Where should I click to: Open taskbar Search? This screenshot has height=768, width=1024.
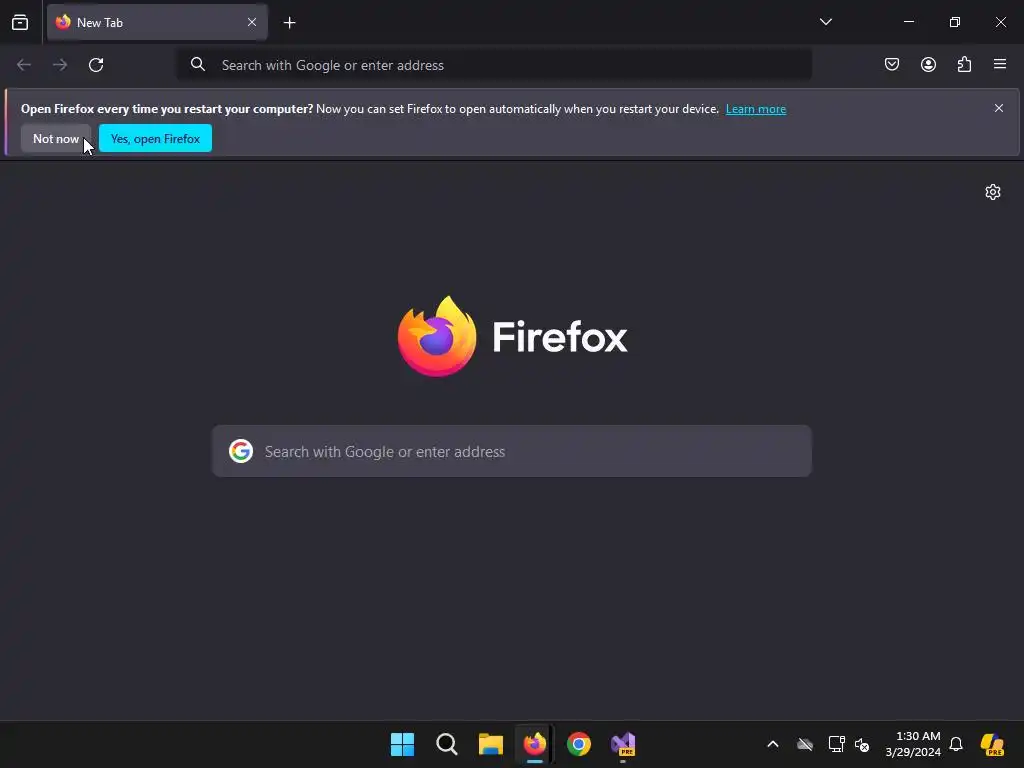(447, 744)
